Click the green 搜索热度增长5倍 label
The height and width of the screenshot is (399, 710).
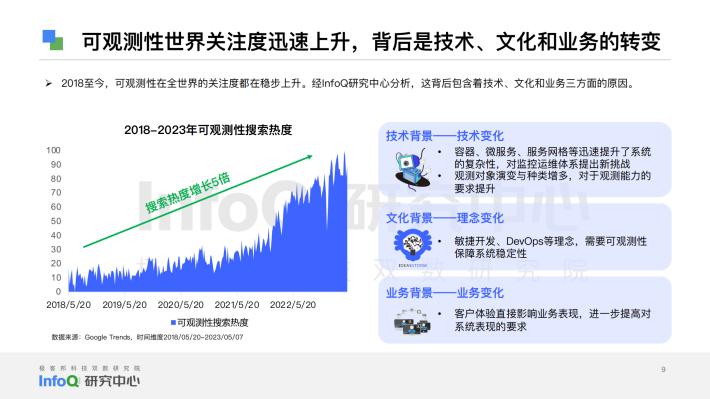(x=187, y=192)
